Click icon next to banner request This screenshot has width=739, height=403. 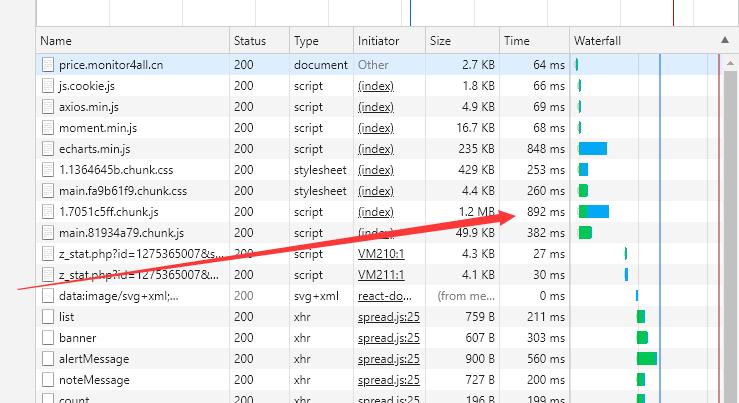tap(48, 338)
